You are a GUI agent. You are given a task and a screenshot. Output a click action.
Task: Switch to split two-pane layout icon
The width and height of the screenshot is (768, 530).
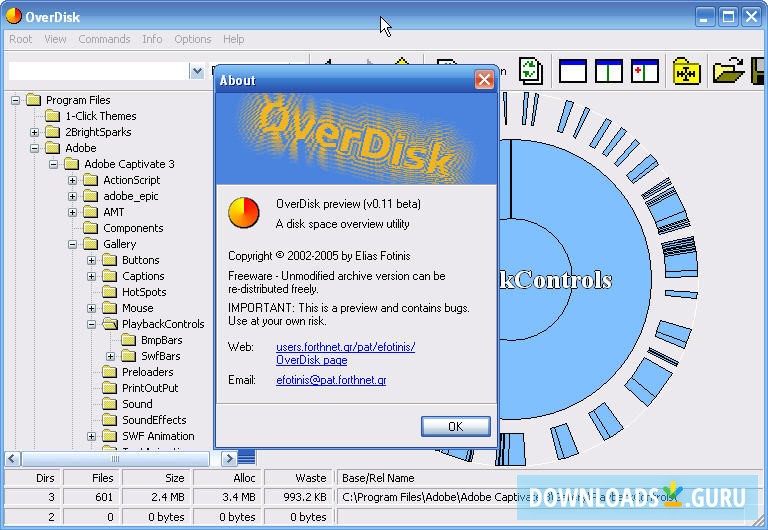pyautogui.click(x=609, y=72)
